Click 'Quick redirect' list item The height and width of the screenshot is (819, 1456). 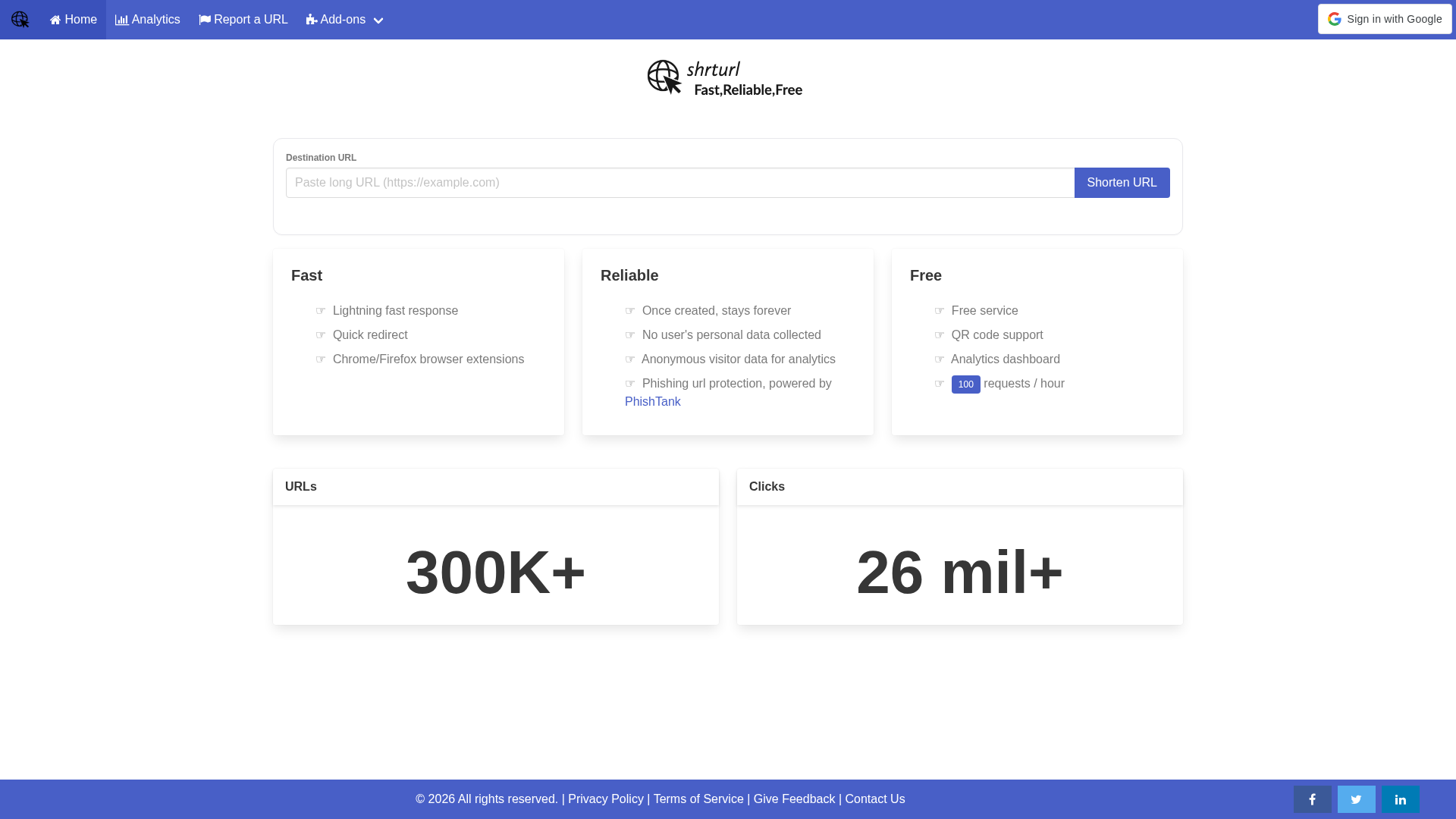coord(370,335)
